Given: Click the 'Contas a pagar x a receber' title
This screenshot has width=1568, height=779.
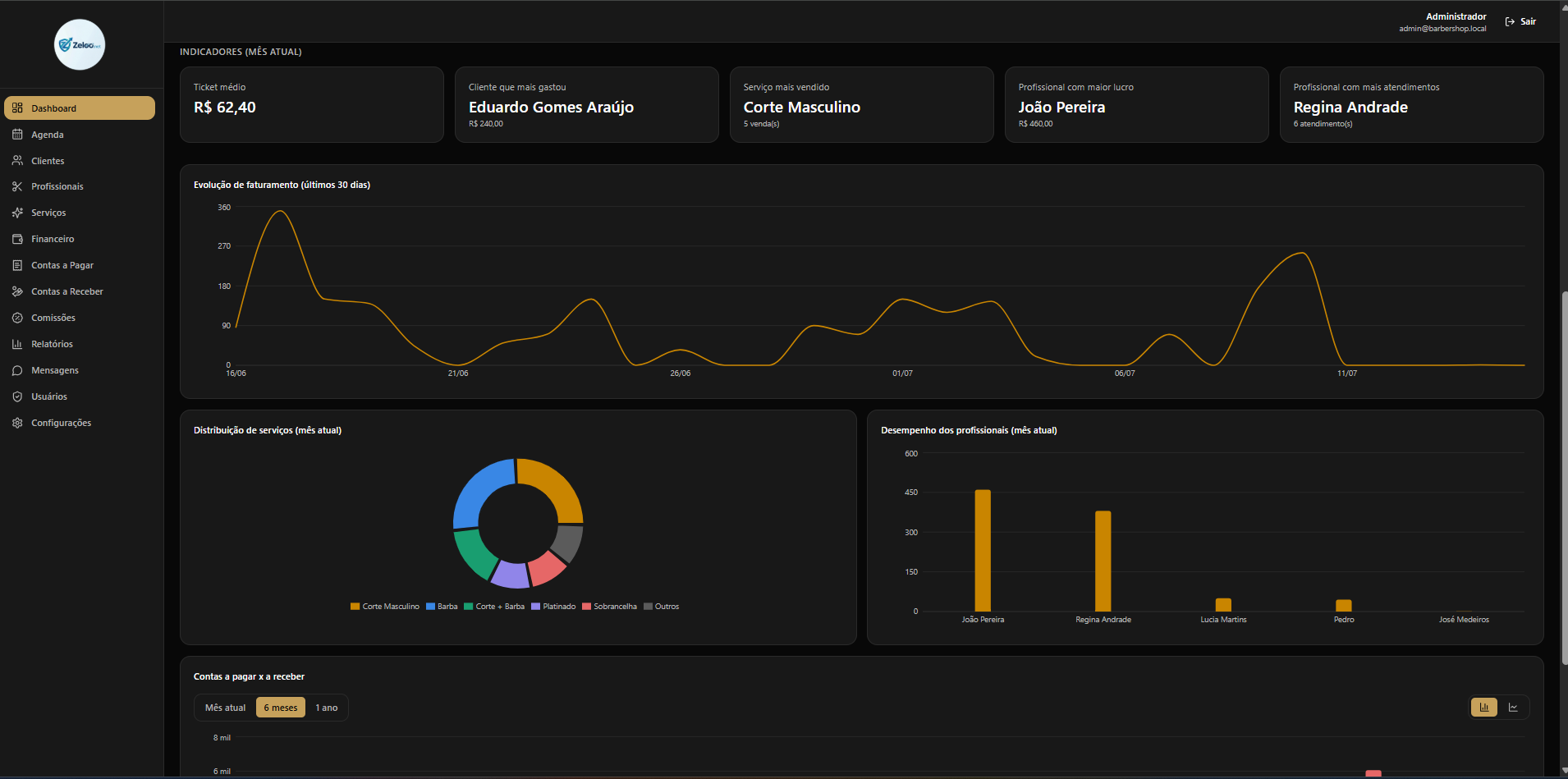Looking at the screenshot, I should point(249,676).
